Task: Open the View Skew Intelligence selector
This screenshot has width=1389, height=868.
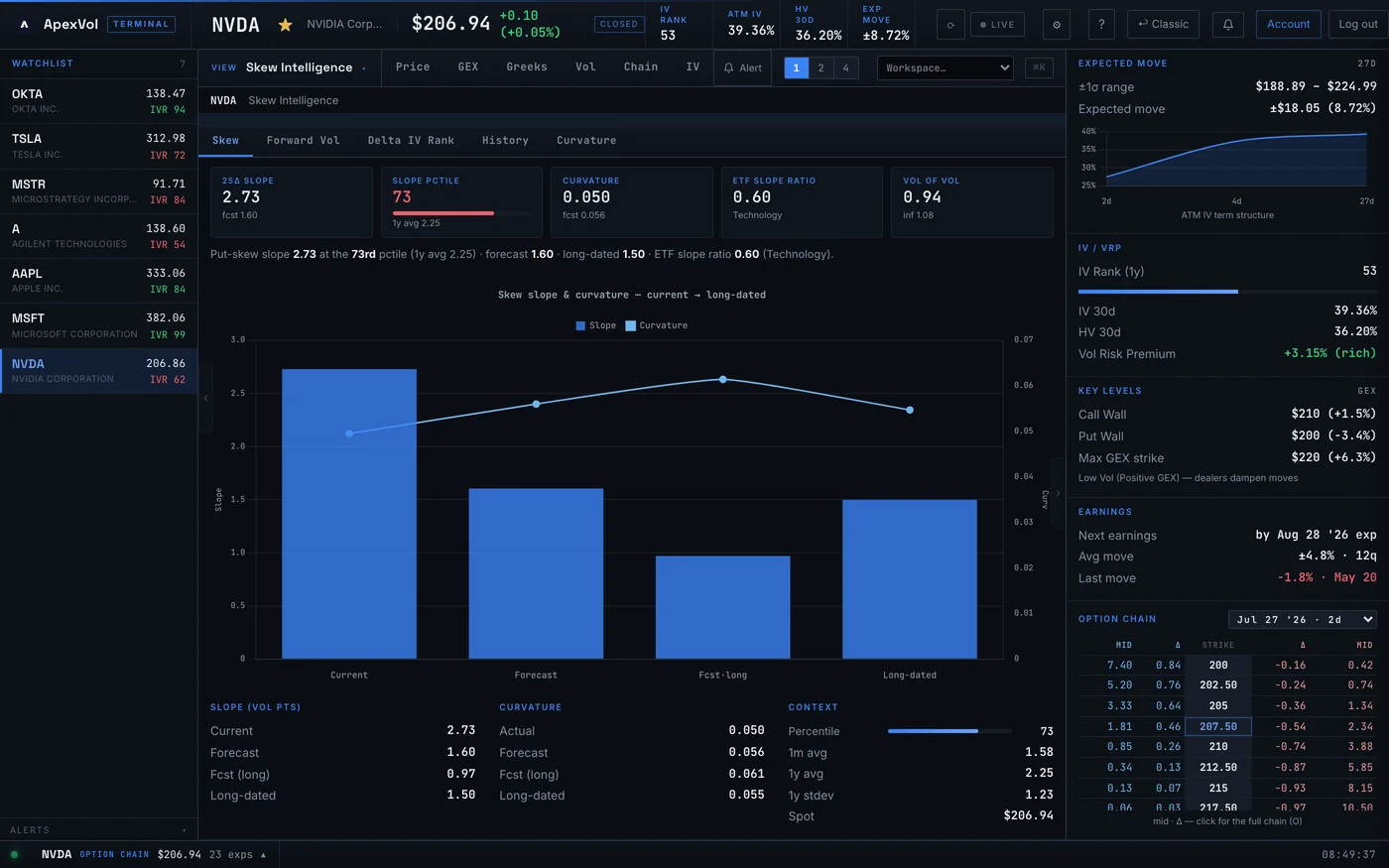Action: point(289,67)
